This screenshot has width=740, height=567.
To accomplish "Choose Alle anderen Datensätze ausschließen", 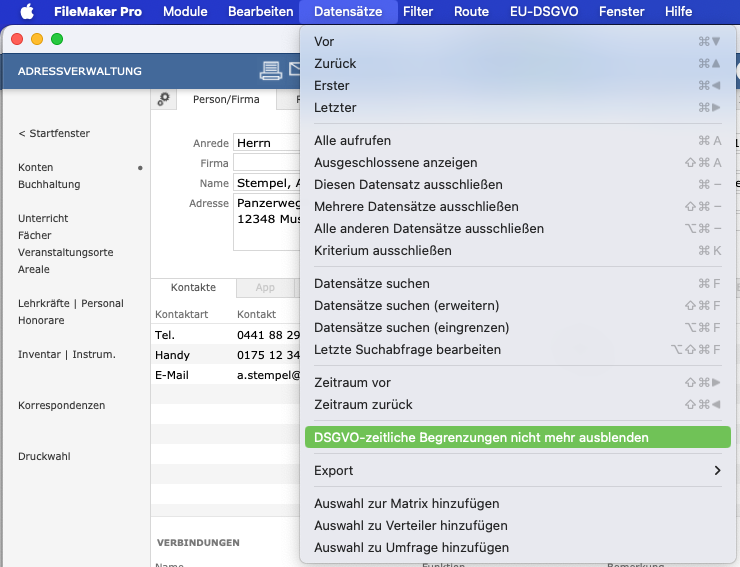I will click(518, 228).
